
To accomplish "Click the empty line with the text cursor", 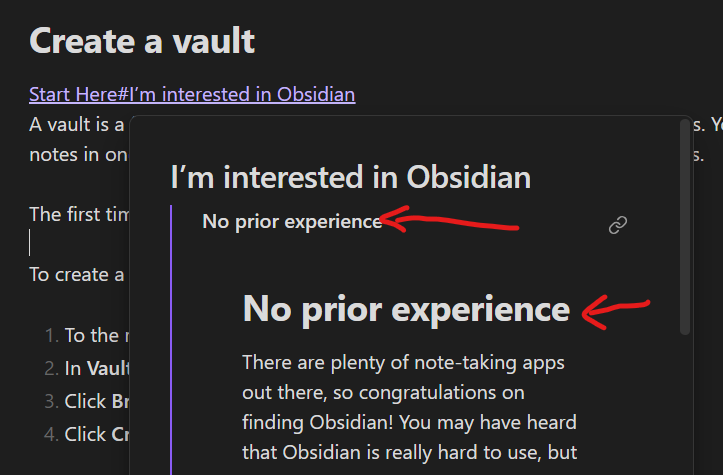I will [x=79, y=243].
